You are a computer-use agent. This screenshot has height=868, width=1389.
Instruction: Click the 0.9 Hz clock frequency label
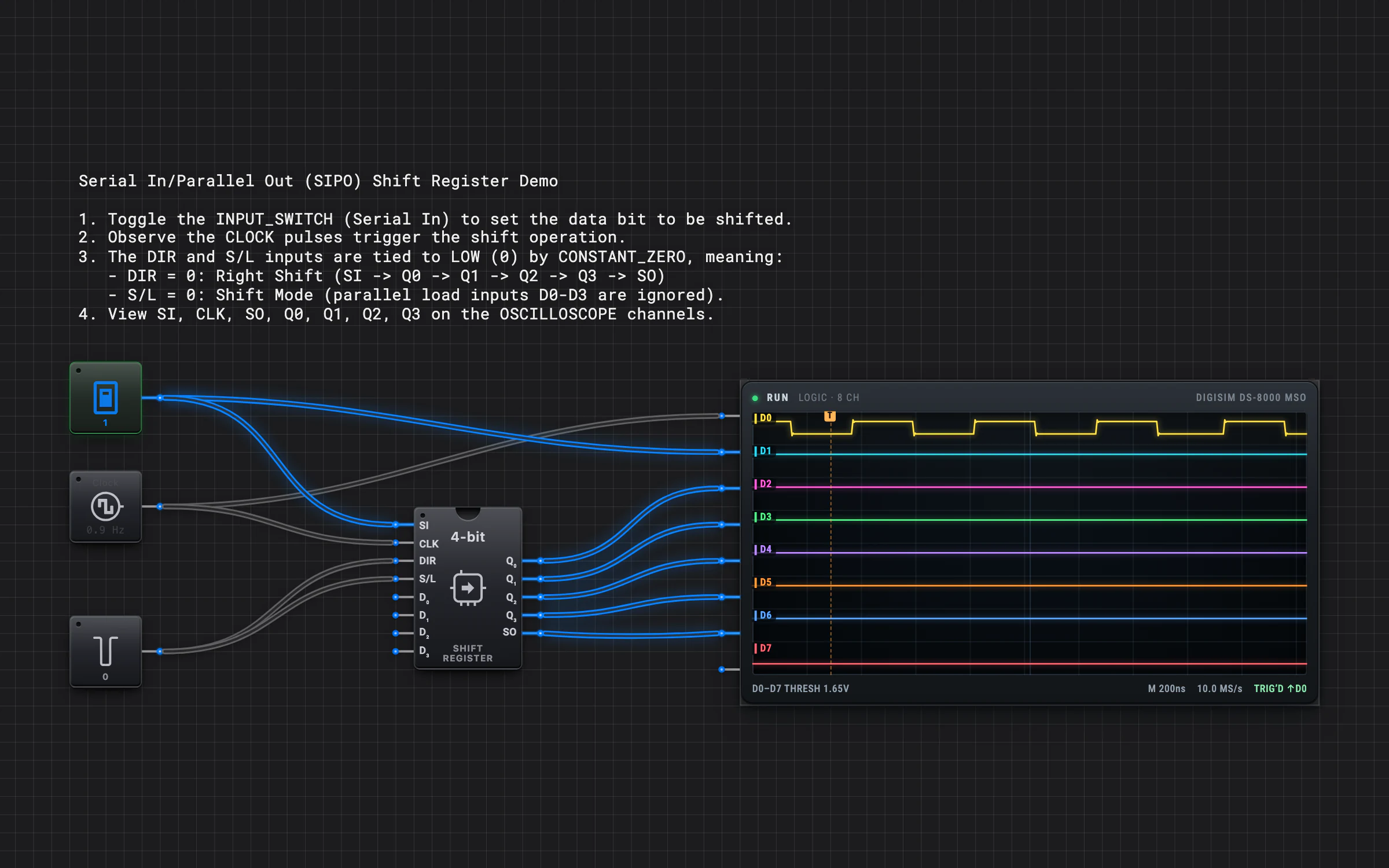(105, 530)
